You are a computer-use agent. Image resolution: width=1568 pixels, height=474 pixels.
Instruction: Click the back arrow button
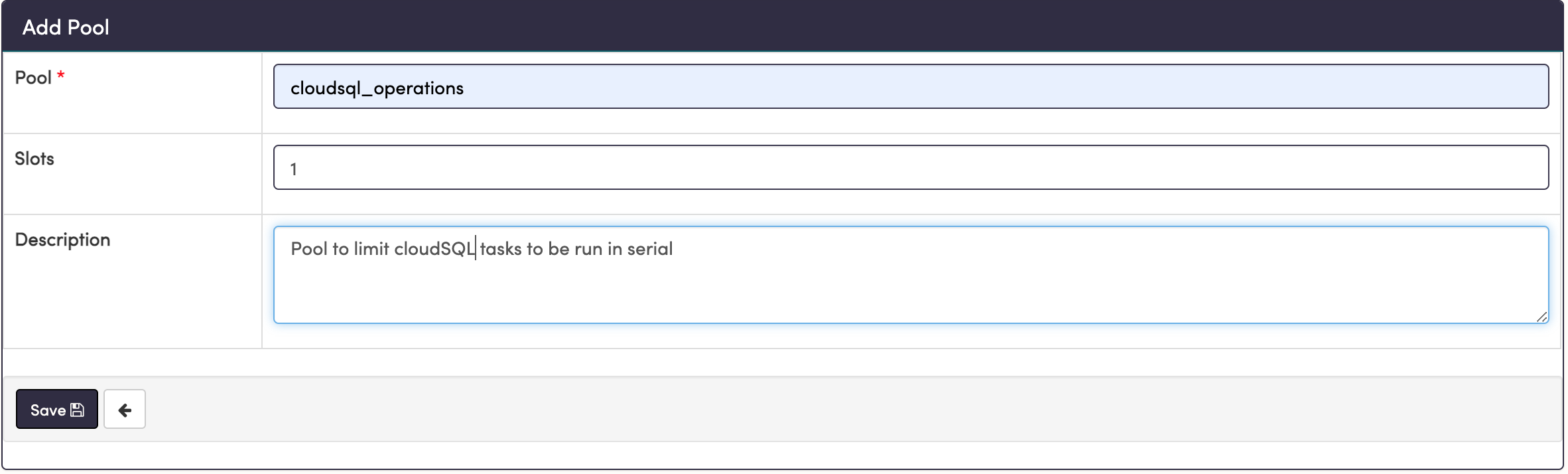pyautogui.click(x=125, y=410)
